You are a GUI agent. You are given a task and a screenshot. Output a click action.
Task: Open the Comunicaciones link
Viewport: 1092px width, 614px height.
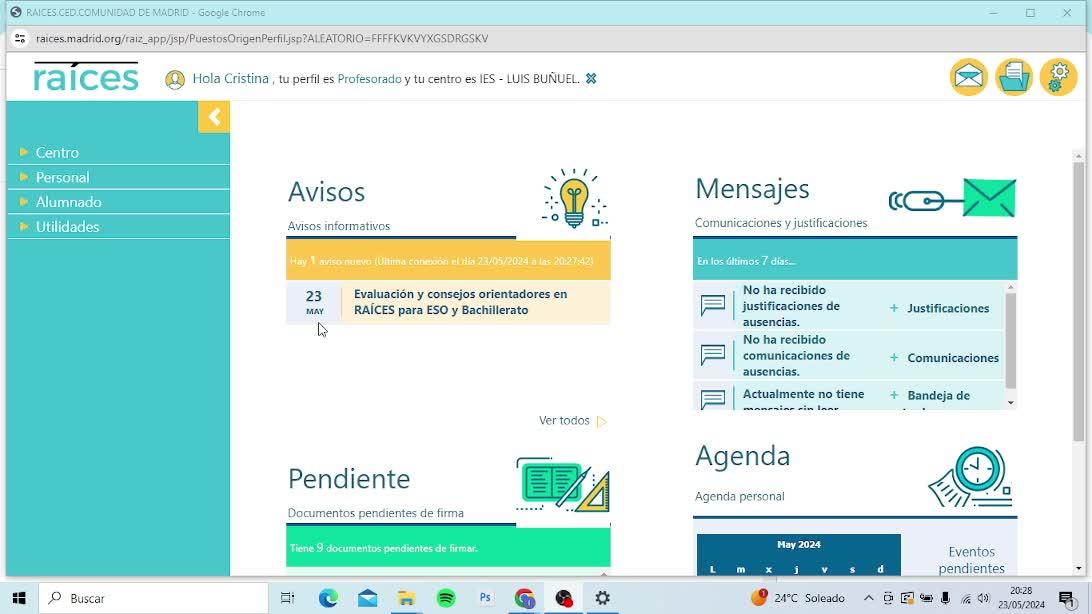tap(953, 358)
